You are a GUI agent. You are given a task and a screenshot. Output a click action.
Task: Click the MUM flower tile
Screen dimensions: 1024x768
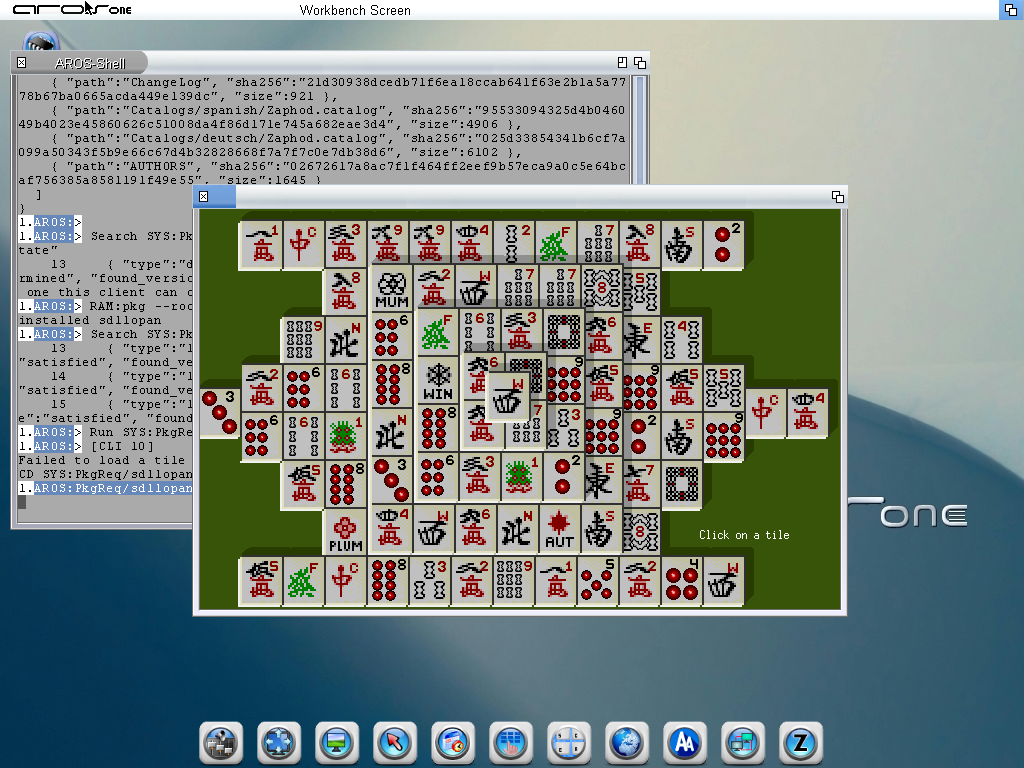coord(392,289)
